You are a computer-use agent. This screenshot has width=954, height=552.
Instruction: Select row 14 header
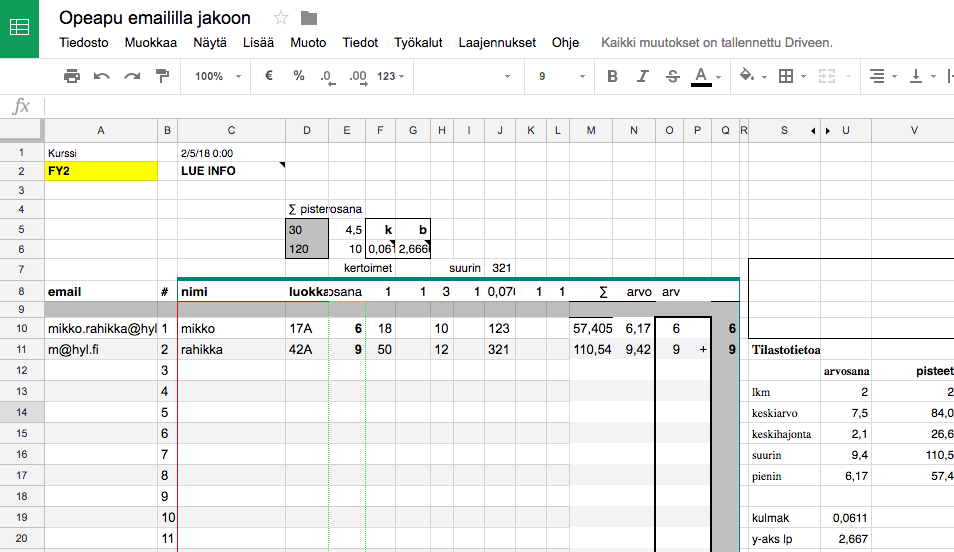22,412
